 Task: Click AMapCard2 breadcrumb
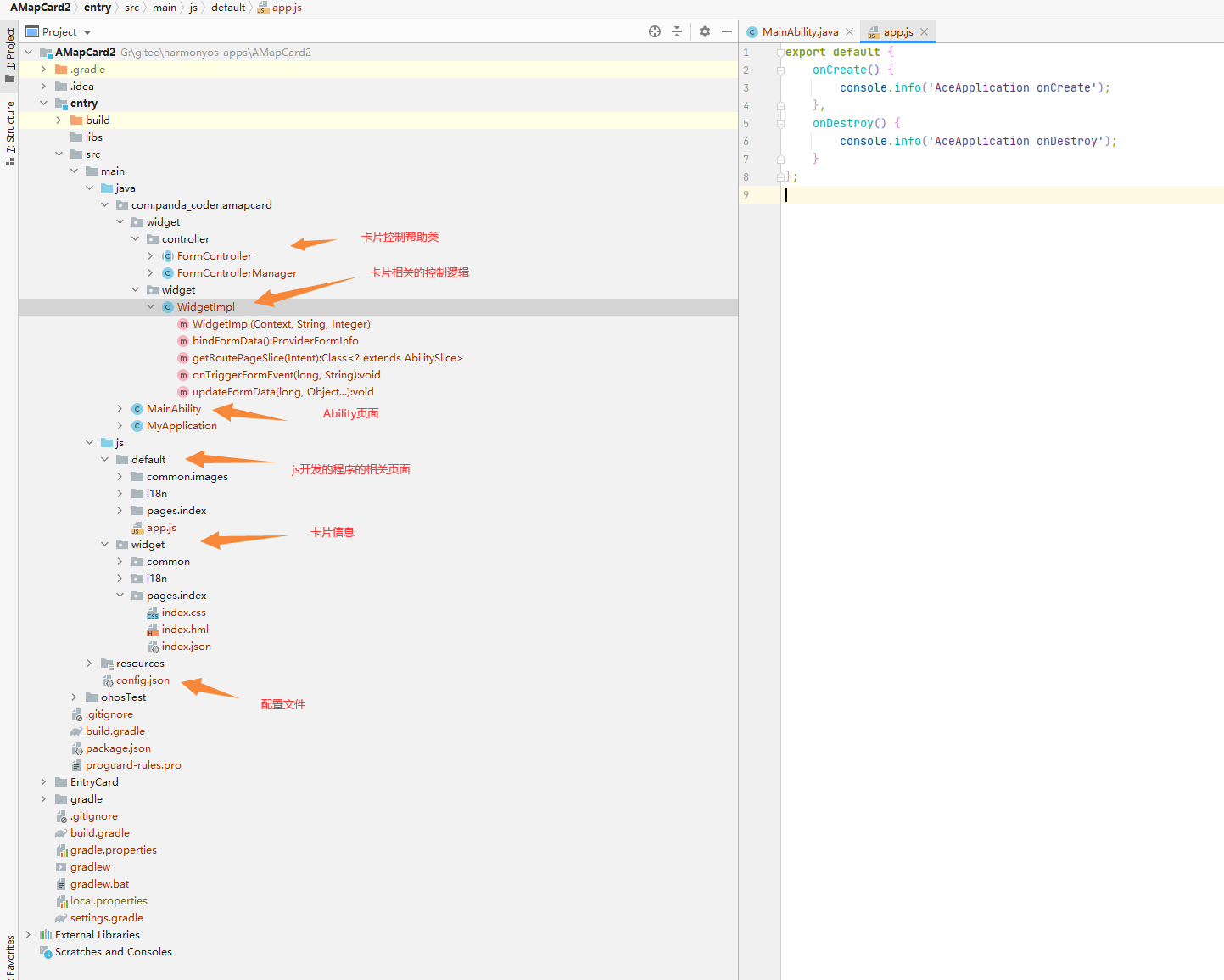(x=40, y=7)
